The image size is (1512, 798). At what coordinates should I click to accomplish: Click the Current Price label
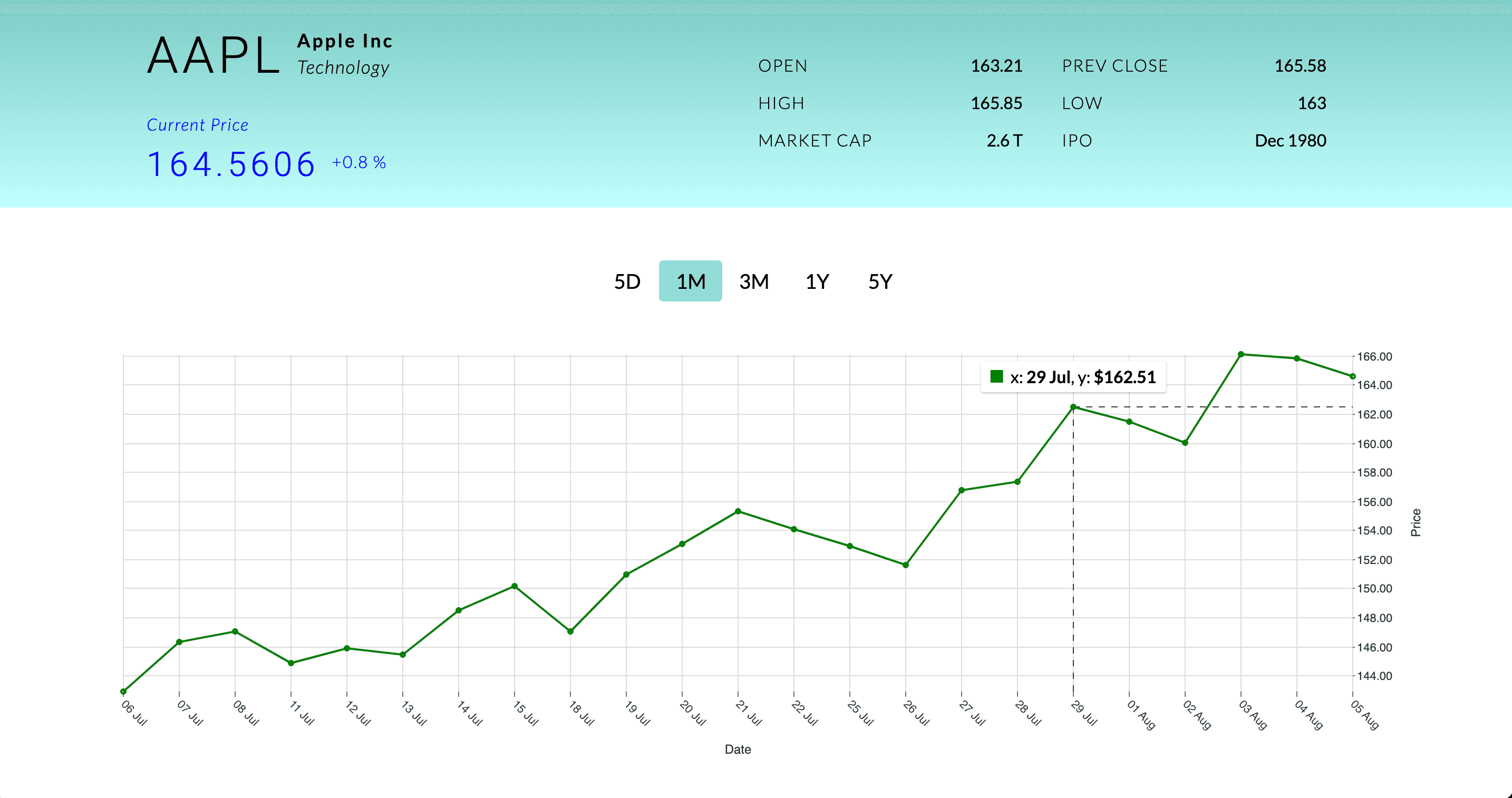tap(197, 125)
